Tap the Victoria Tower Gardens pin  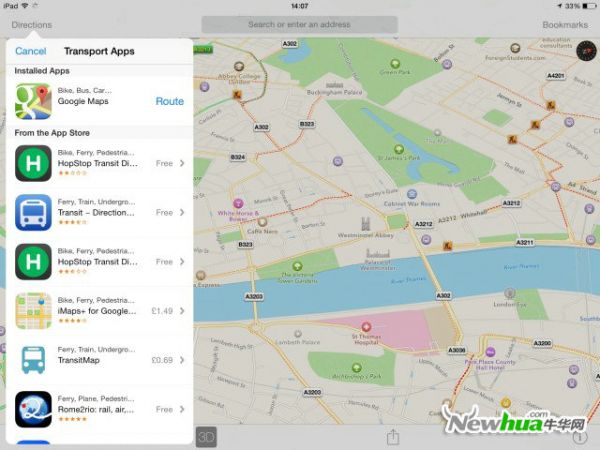click(297, 266)
